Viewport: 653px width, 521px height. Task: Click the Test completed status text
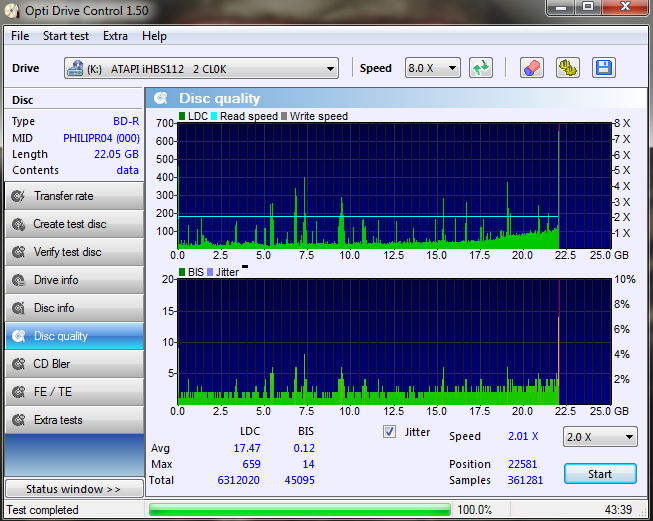point(42,510)
